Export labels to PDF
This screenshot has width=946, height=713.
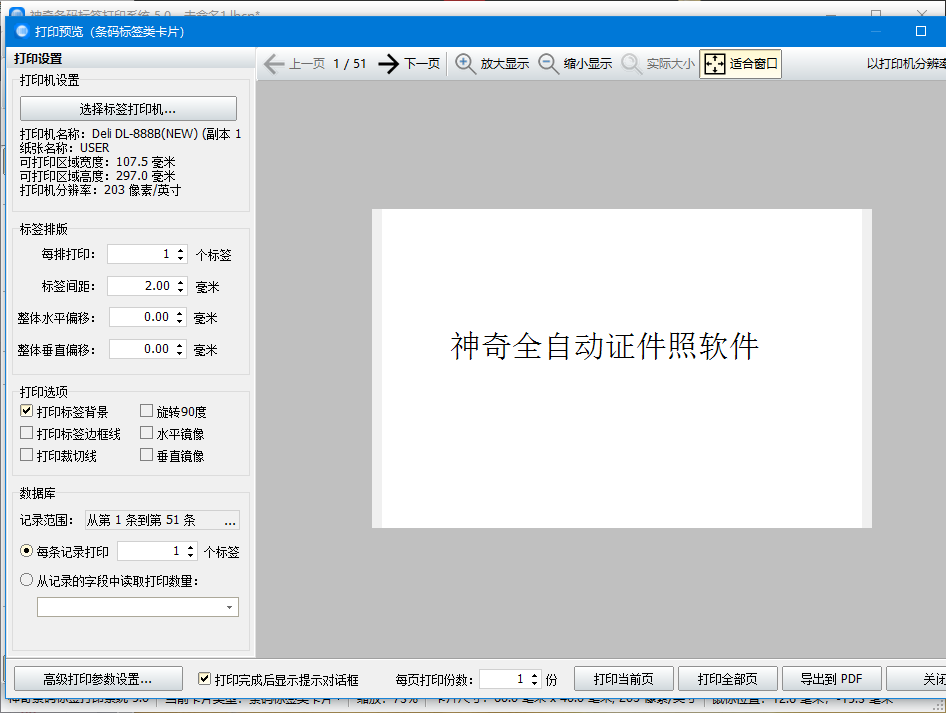click(x=831, y=679)
